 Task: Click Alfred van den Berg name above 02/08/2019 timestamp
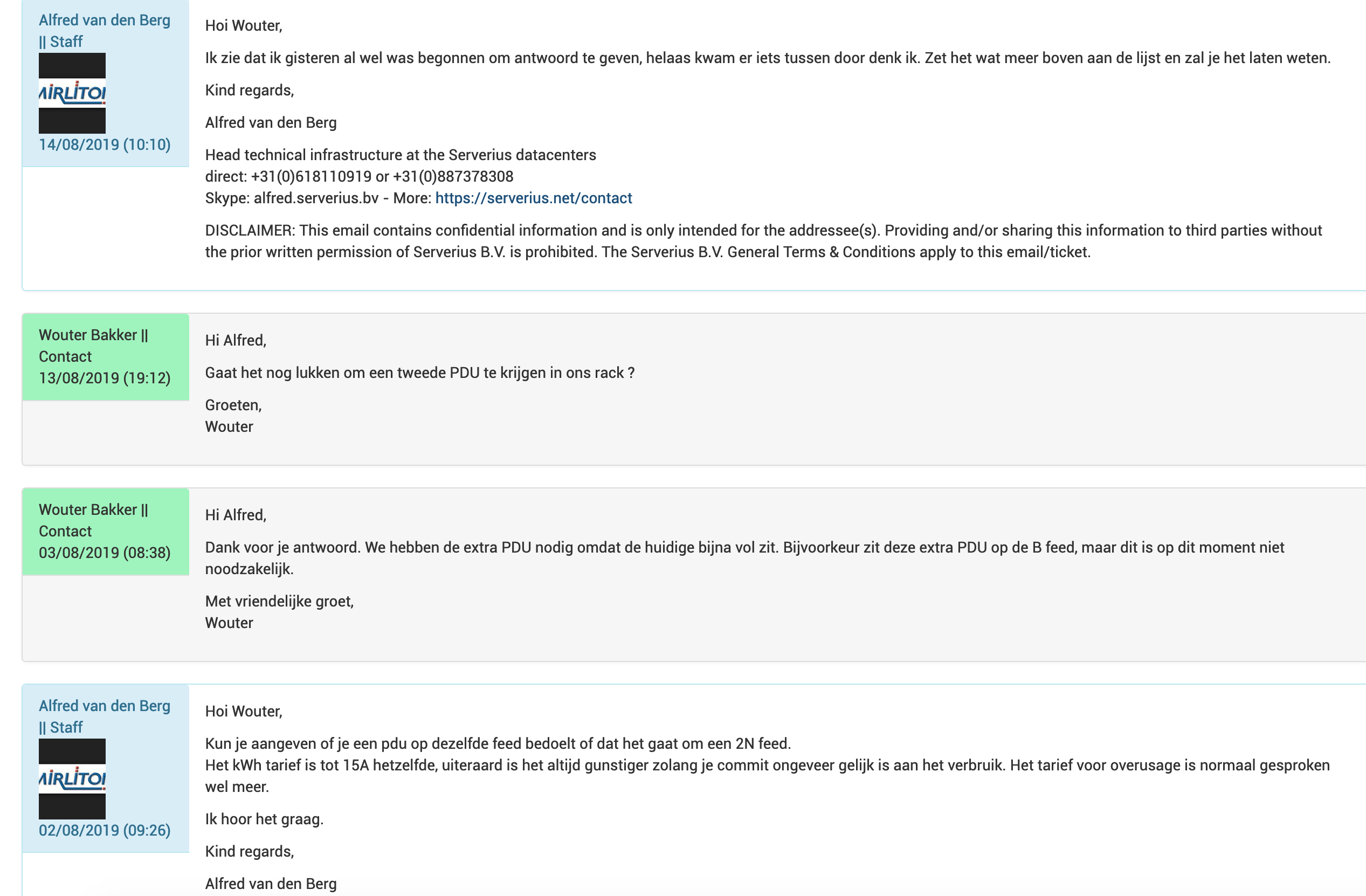click(104, 706)
